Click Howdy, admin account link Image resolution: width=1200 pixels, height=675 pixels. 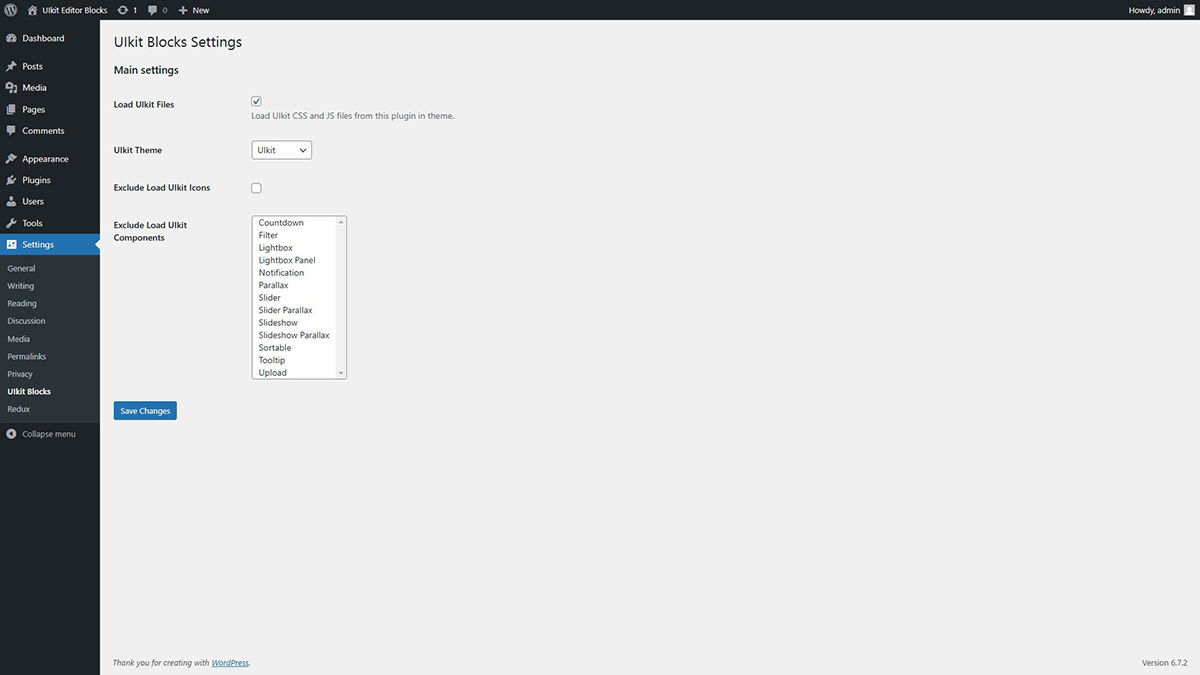[x=1154, y=10]
